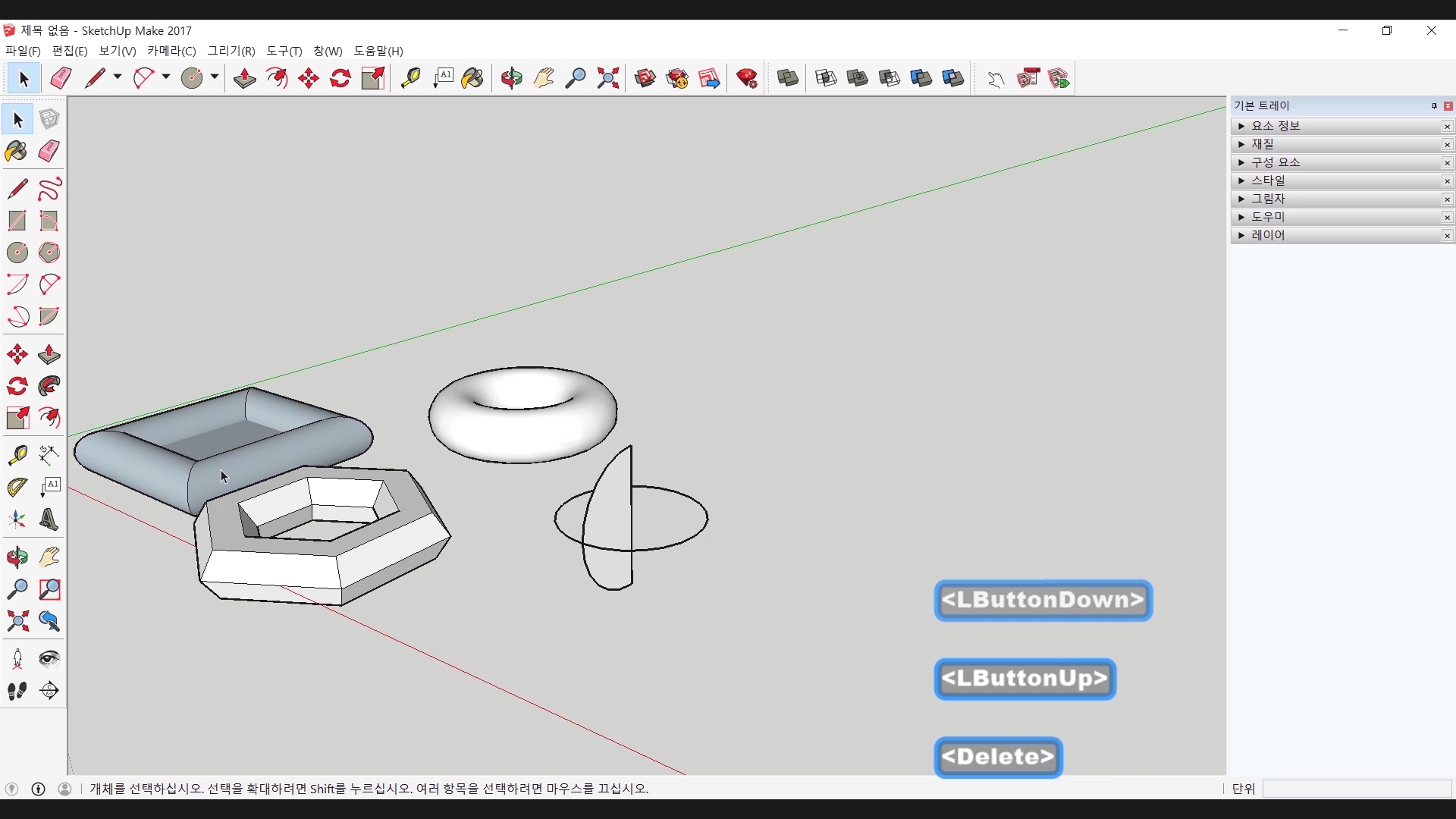This screenshot has width=1456, height=819.
Task: Choose the Walk tool footprints icon
Action: coord(17,691)
